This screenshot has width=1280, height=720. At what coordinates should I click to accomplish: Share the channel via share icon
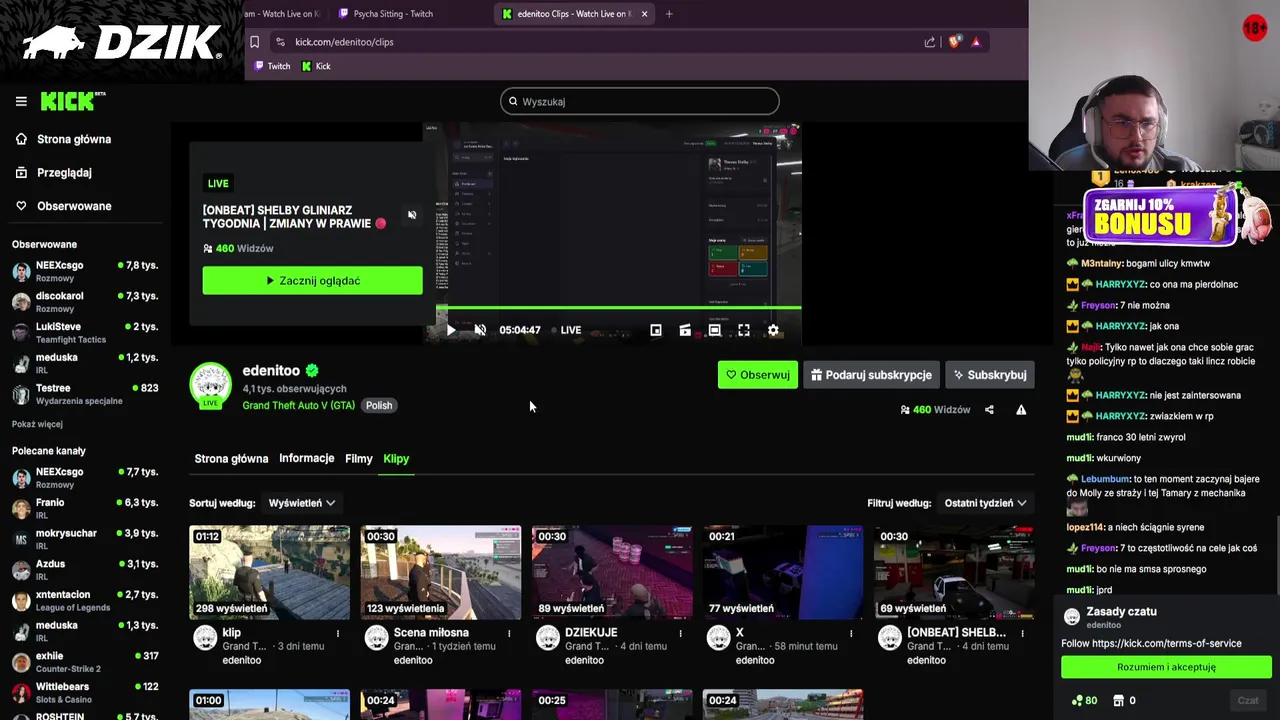[989, 410]
